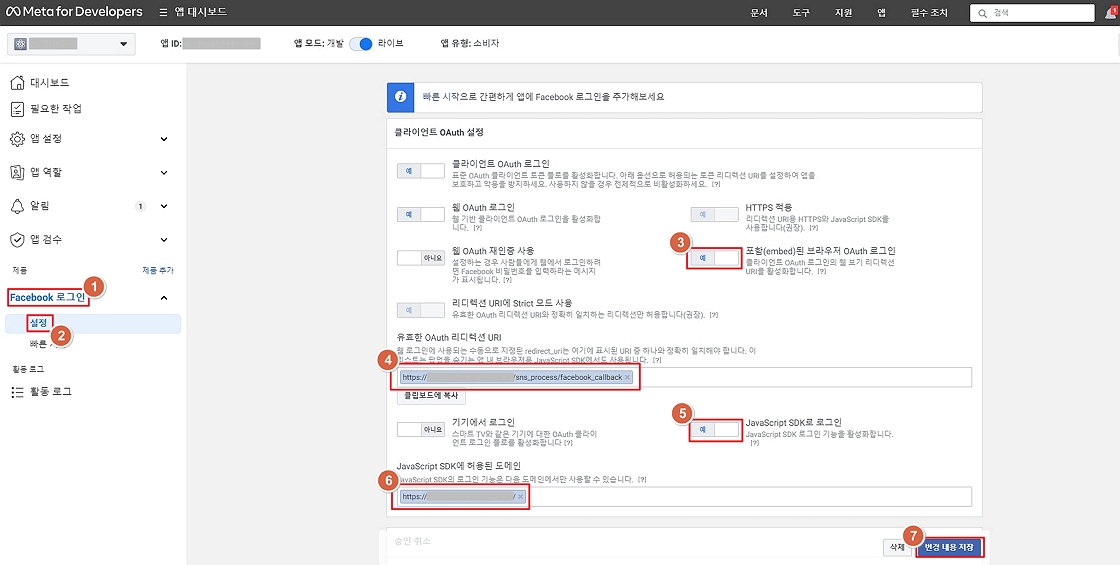The image size is (1120, 565).
Task: Click the blue info icon in the quick start banner
Action: 401,97
